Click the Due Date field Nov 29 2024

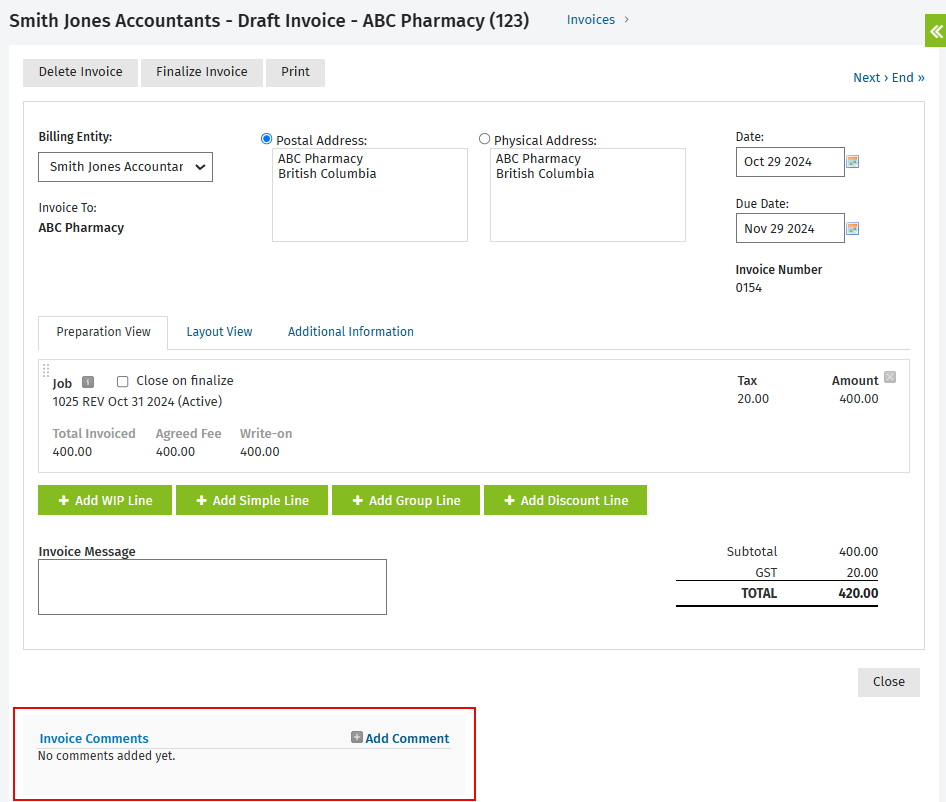790,228
